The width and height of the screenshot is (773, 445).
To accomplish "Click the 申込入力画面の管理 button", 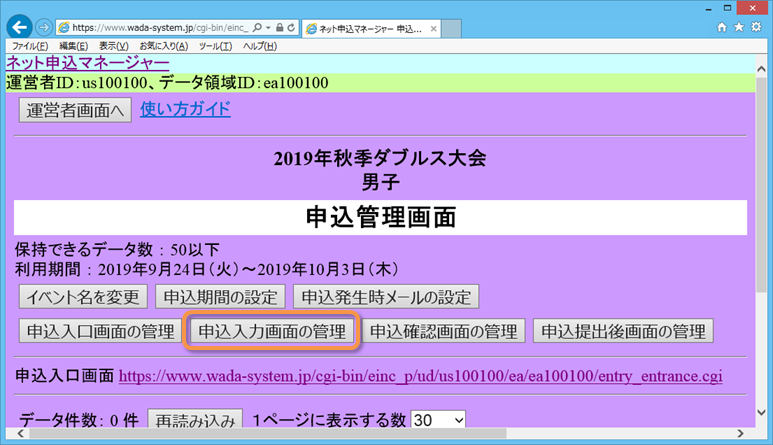I will (x=272, y=331).
